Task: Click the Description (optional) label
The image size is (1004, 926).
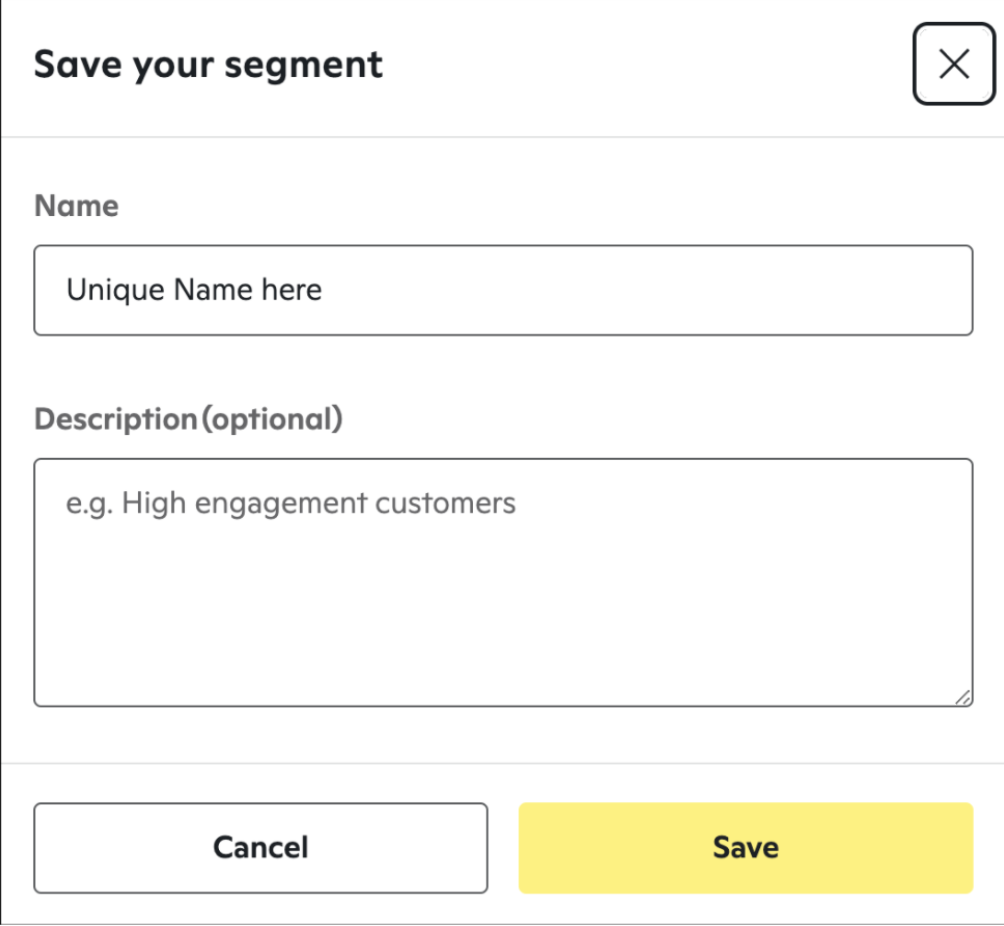Action: [x=190, y=418]
